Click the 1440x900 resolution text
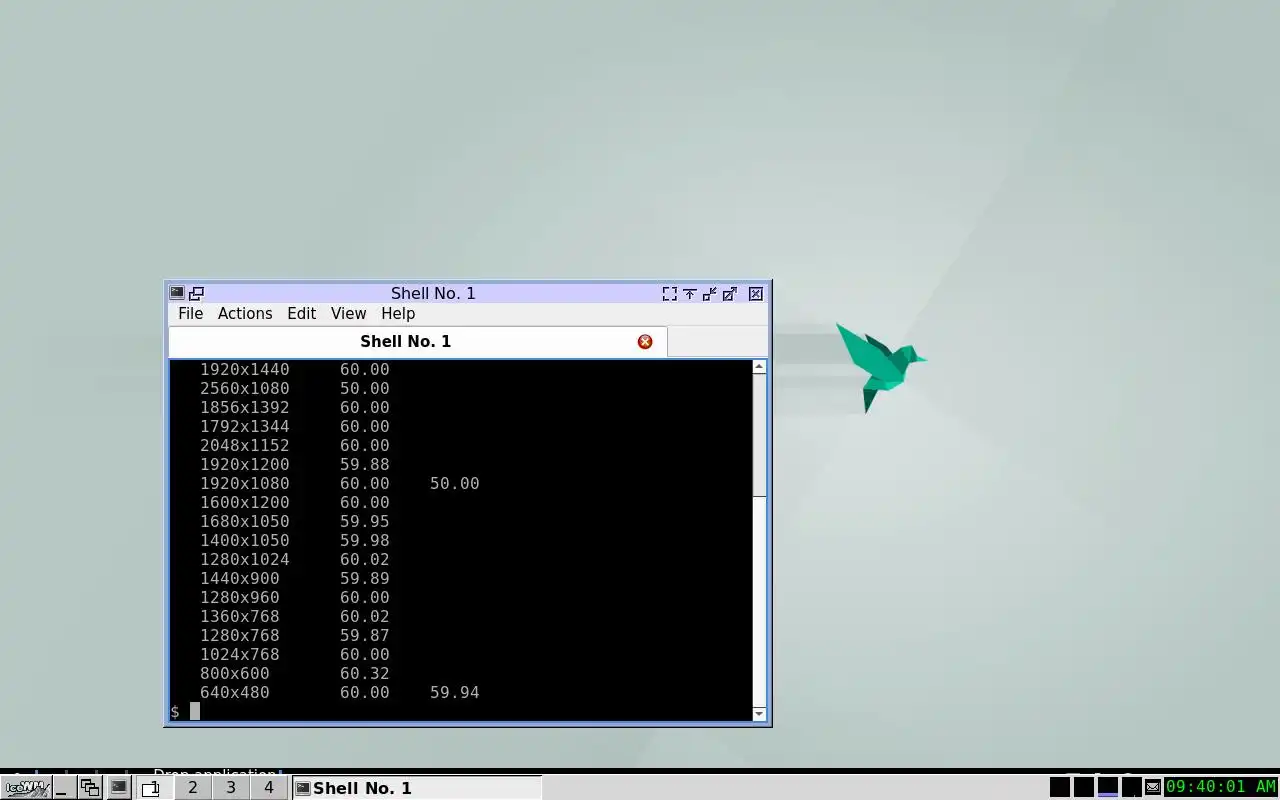Screen dimensions: 1280x800 (240, 579)
